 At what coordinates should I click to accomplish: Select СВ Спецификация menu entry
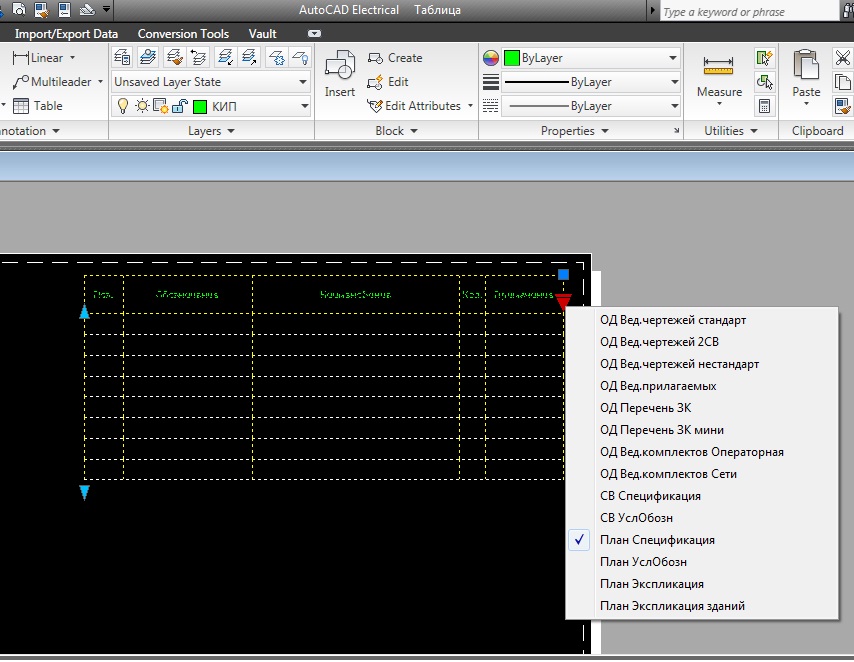702,496
